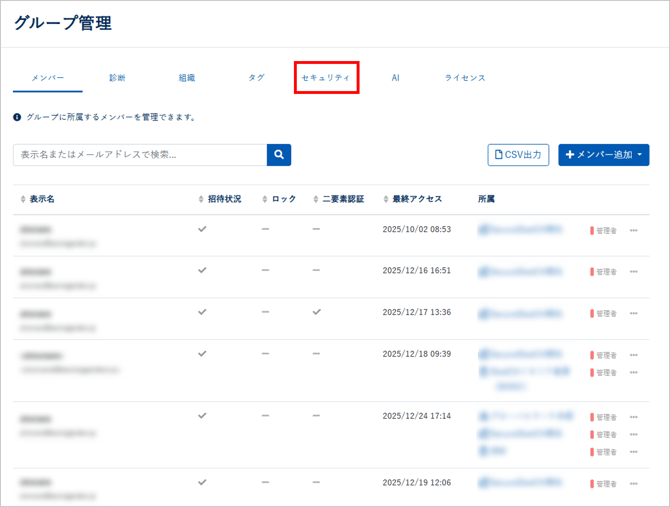Click the 管理者 badge in 2025/12/17 row
The width and height of the screenshot is (670, 507).
(x=603, y=314)
